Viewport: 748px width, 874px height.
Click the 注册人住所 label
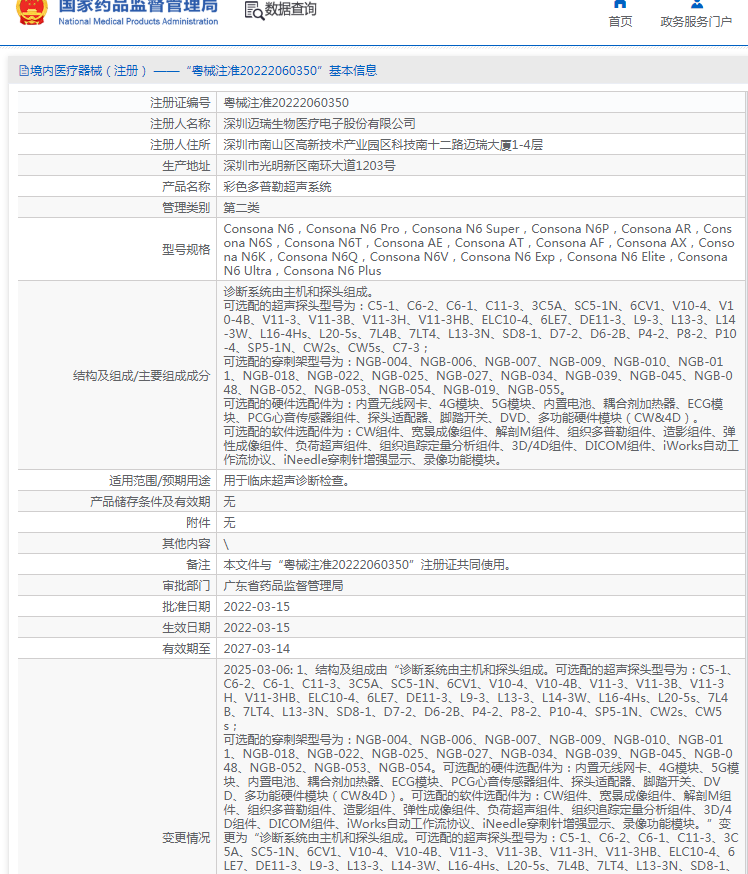point(180,145)
